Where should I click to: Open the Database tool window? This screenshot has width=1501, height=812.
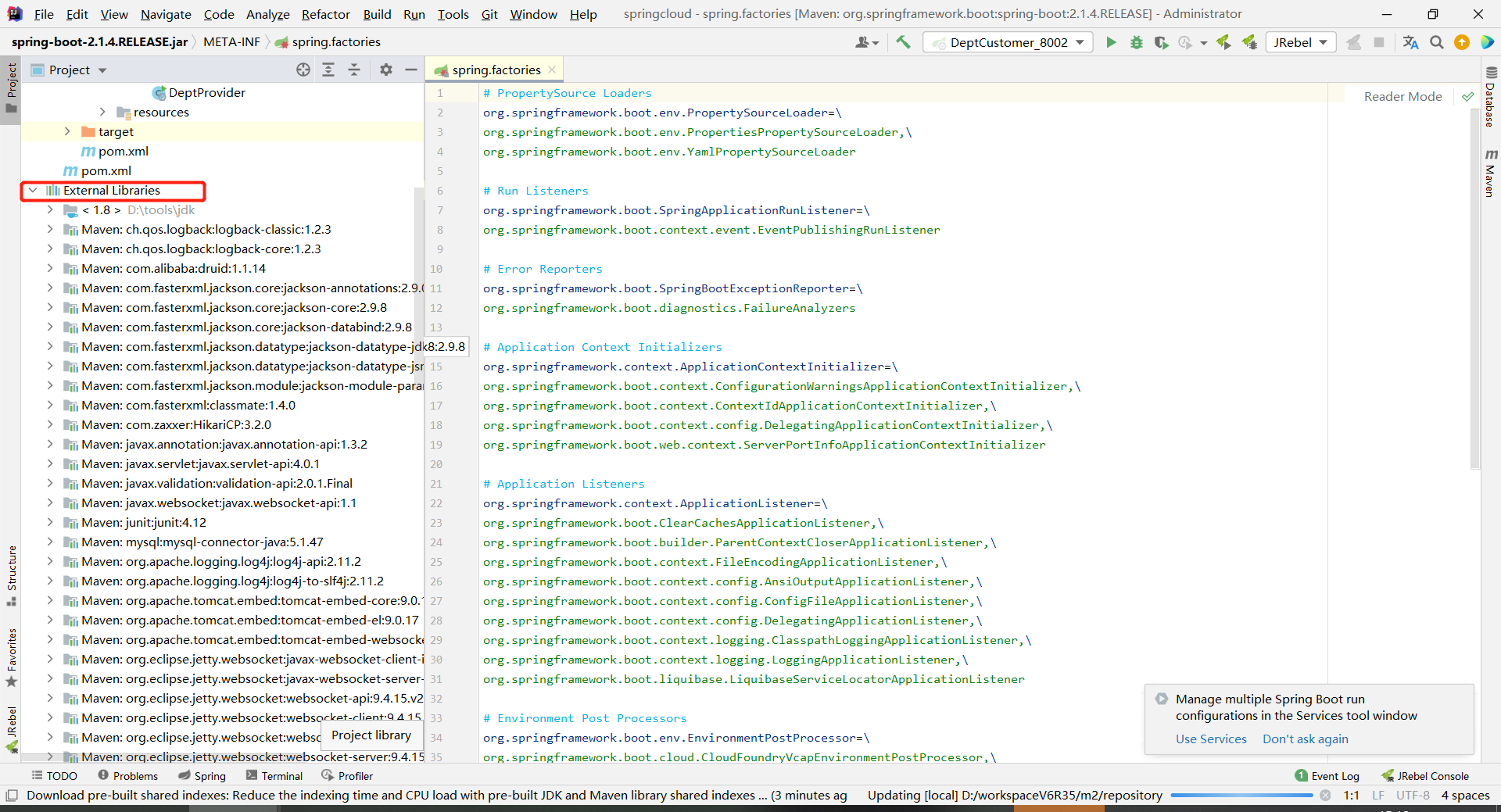1491,96
